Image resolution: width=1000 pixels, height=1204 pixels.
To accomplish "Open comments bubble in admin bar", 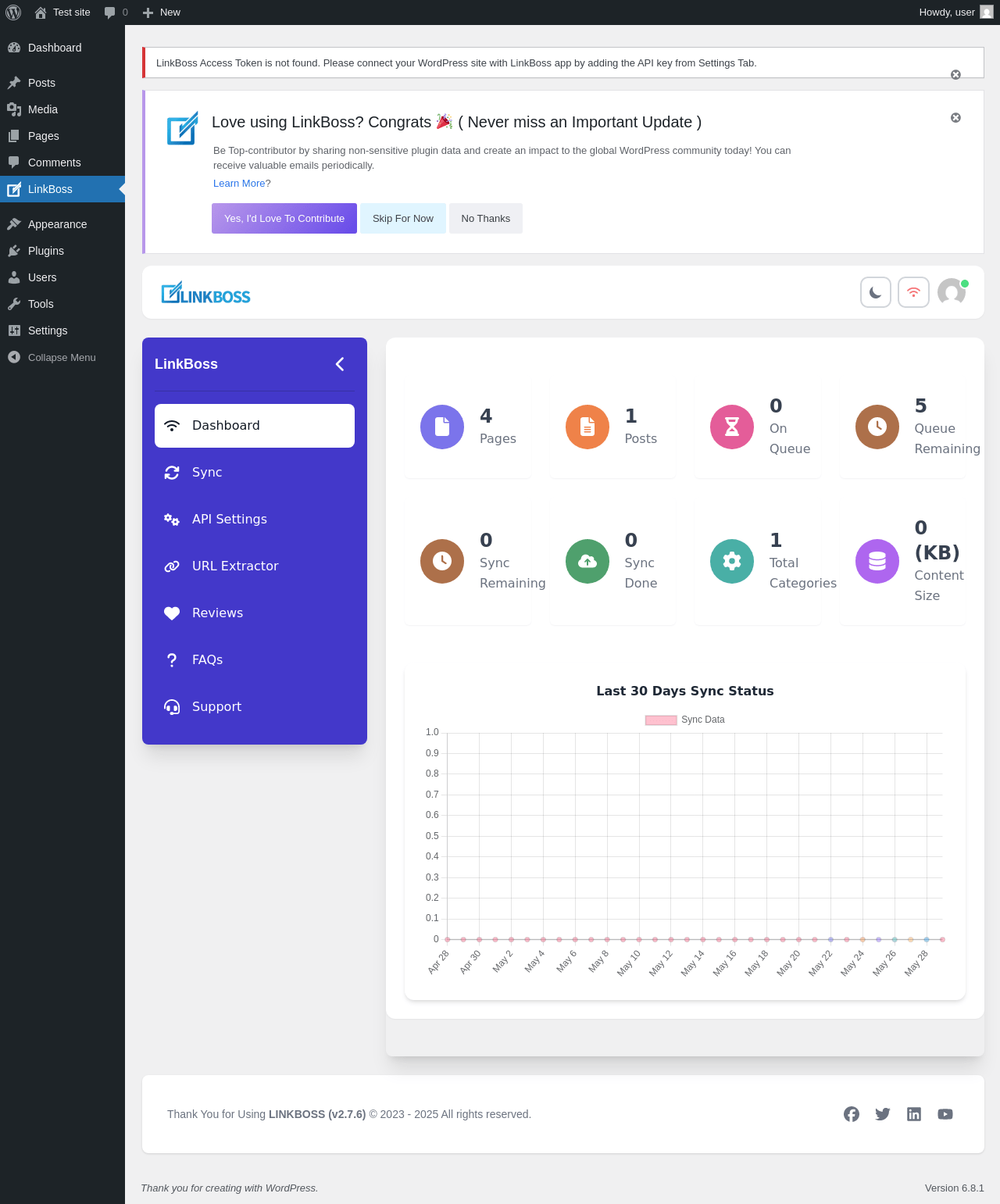I will pos(116,13).
